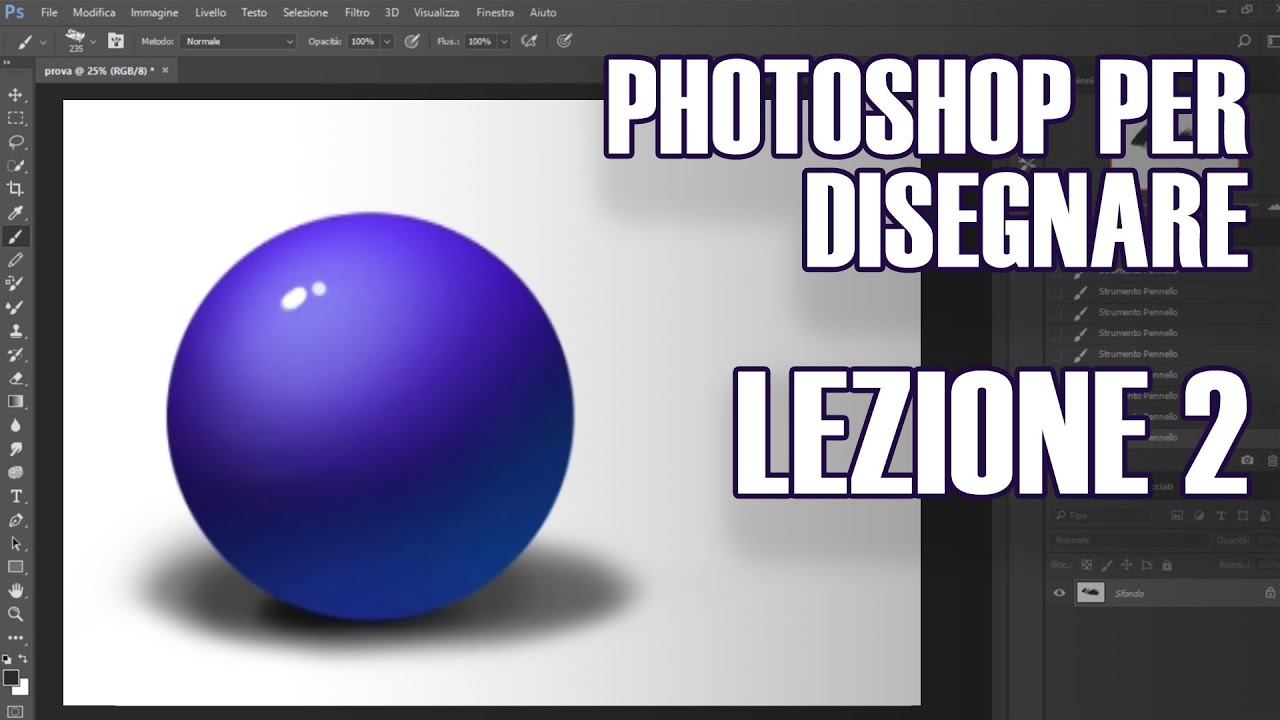Select the Pencil tool
Viewport: 1280px width, 720px height.
click(x=16, y=260)
